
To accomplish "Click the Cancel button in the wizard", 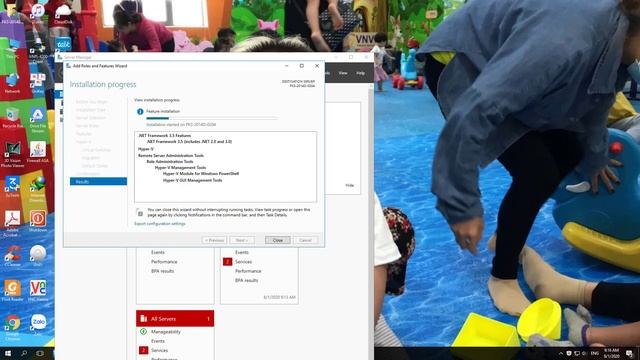I will (x=305, y=240).
